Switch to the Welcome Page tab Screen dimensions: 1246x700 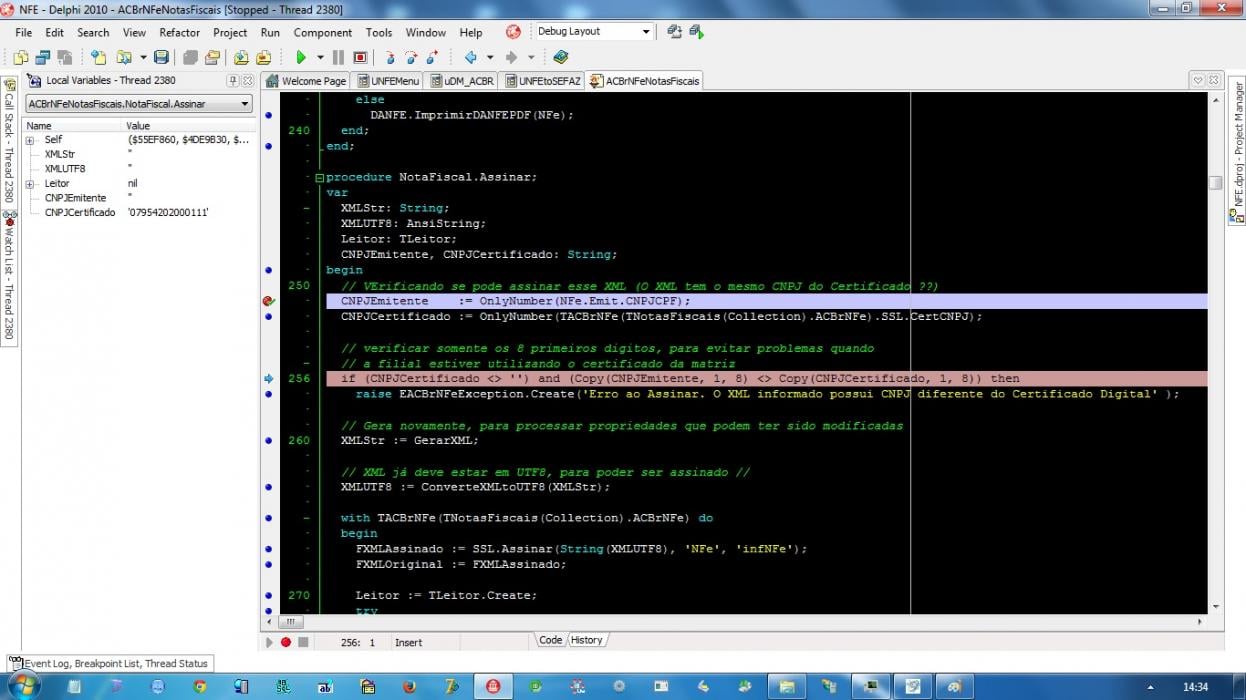coord(306,81)
